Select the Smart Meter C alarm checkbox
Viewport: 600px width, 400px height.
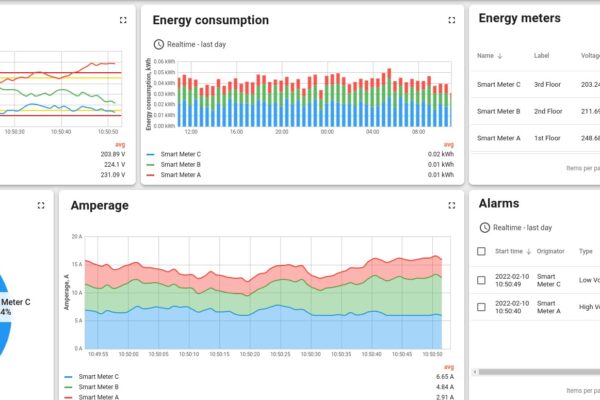click(482, 280)
